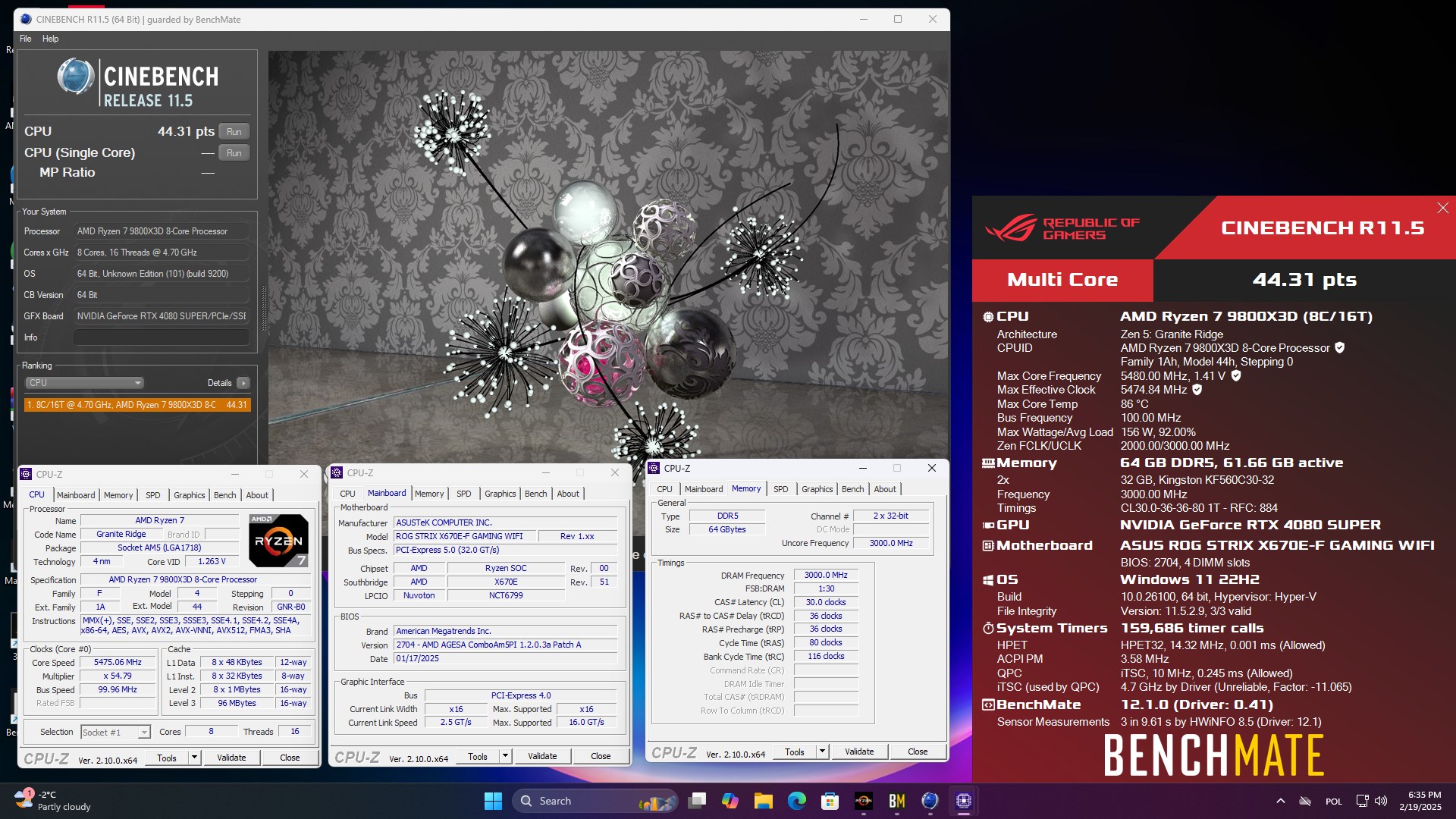Expand Ranking Details arrow button
This screenshot has height=819, width=1456.
point(243,383)
